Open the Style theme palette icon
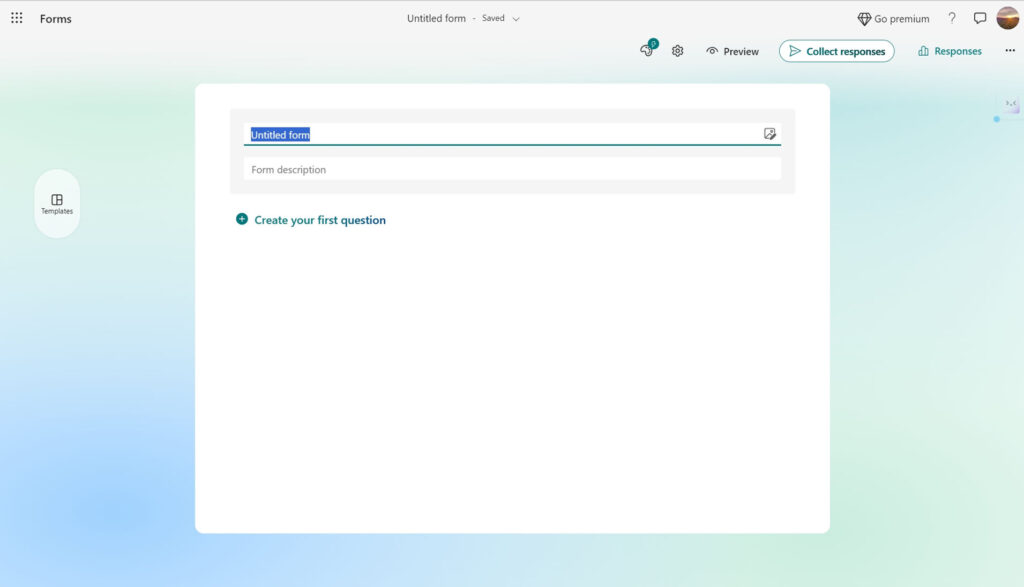1024x587 pixels. pyautogui.click(x=647, y=51)
